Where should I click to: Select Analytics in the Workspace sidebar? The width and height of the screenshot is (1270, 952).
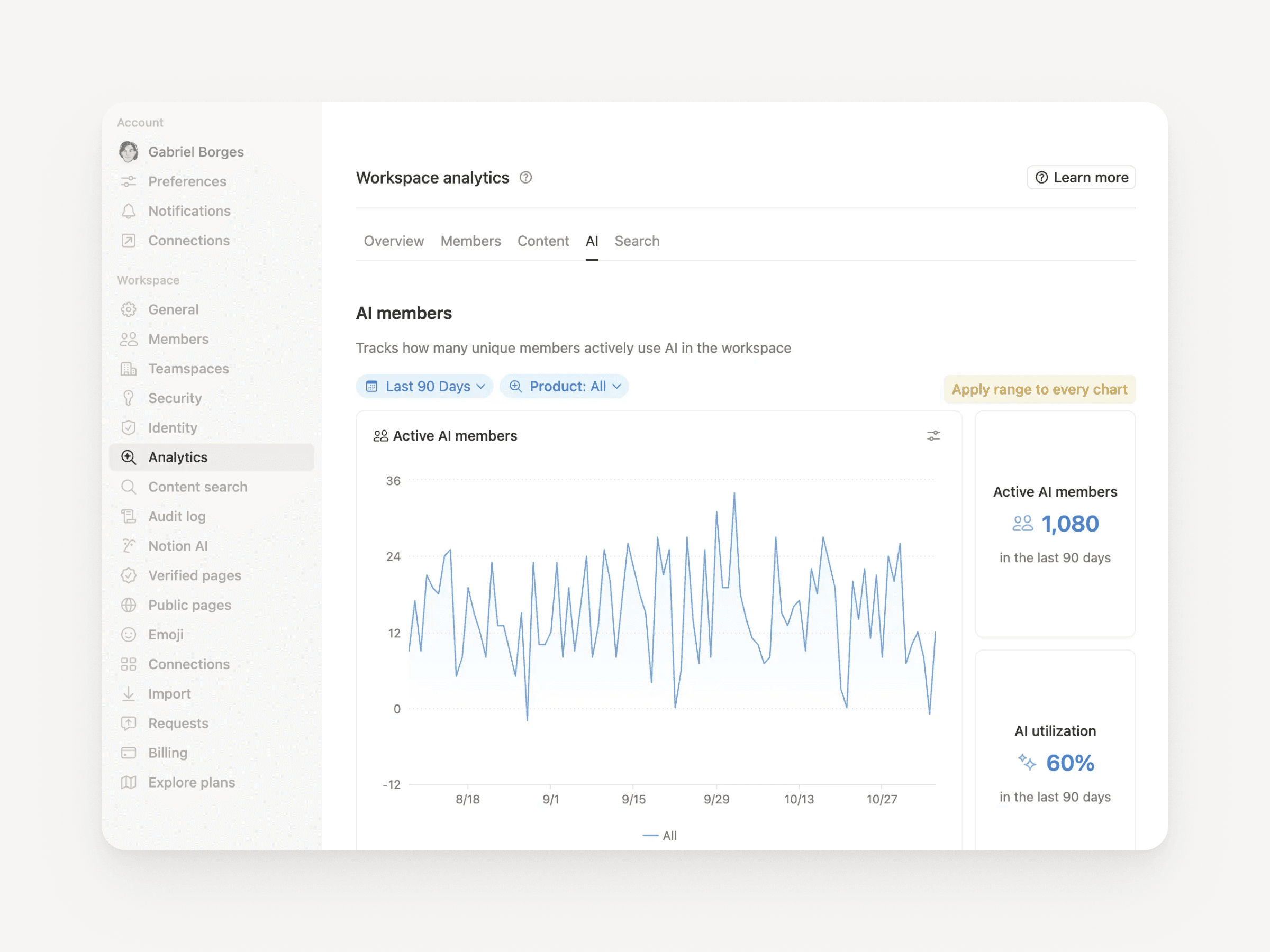pyautogui.click(x=178, y=457)
